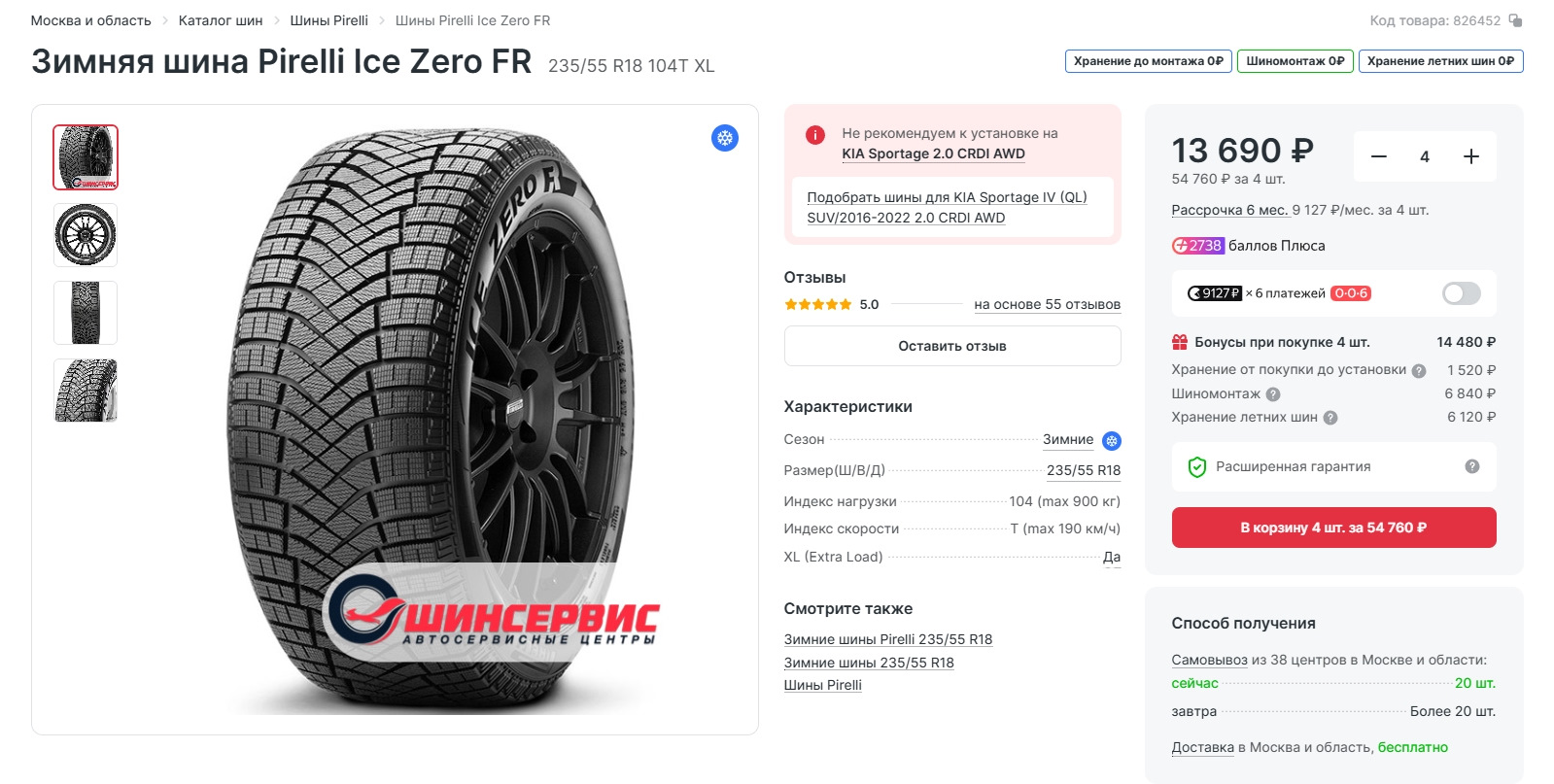This screenshot has width=1554, height=784.
Task: Show the Расширенная гарантия info tooltip
Action: click(1472, 466)
